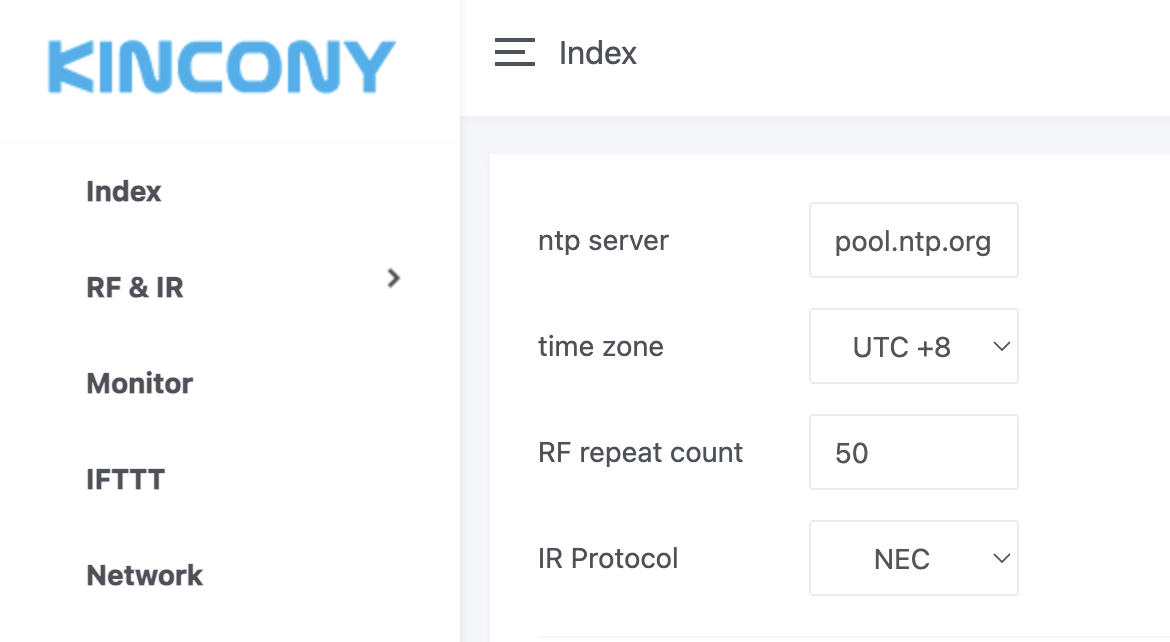
Task: Click the IR Protocol dropdown arrow
Action: 1001,558
